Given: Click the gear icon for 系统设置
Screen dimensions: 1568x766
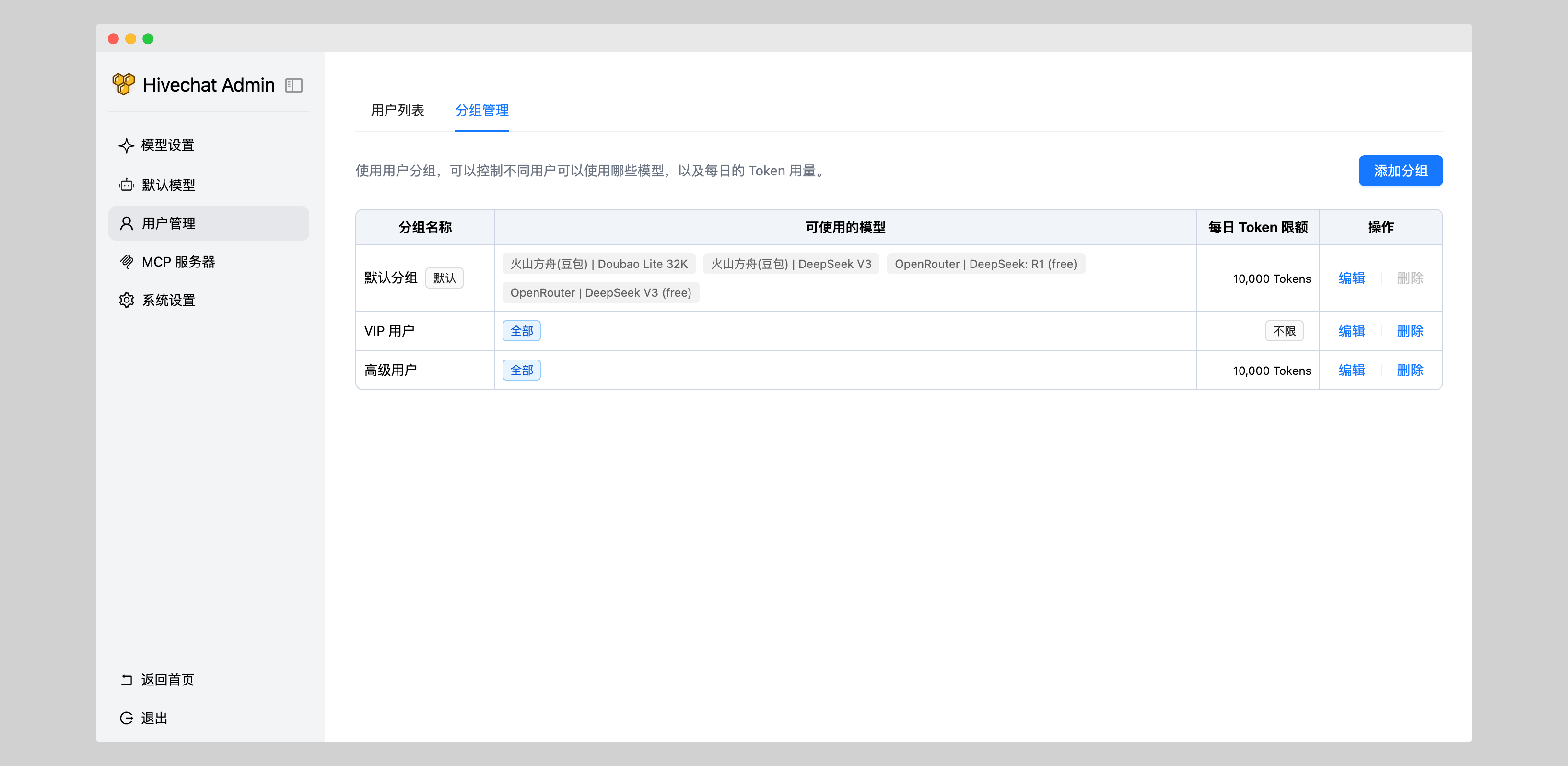Looking at the screenshot, I should coord(127,300).
